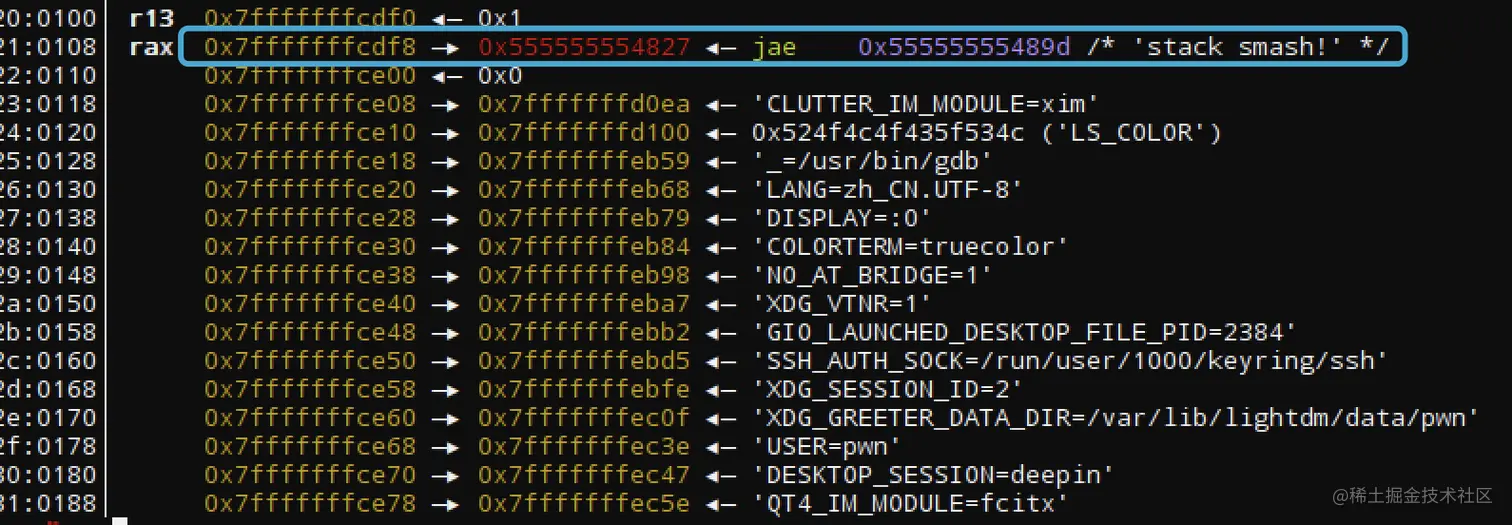The image size is (1512, 525).
Task: Select pointer value 0x7fffffffec3e
Action: click(584, 446)
